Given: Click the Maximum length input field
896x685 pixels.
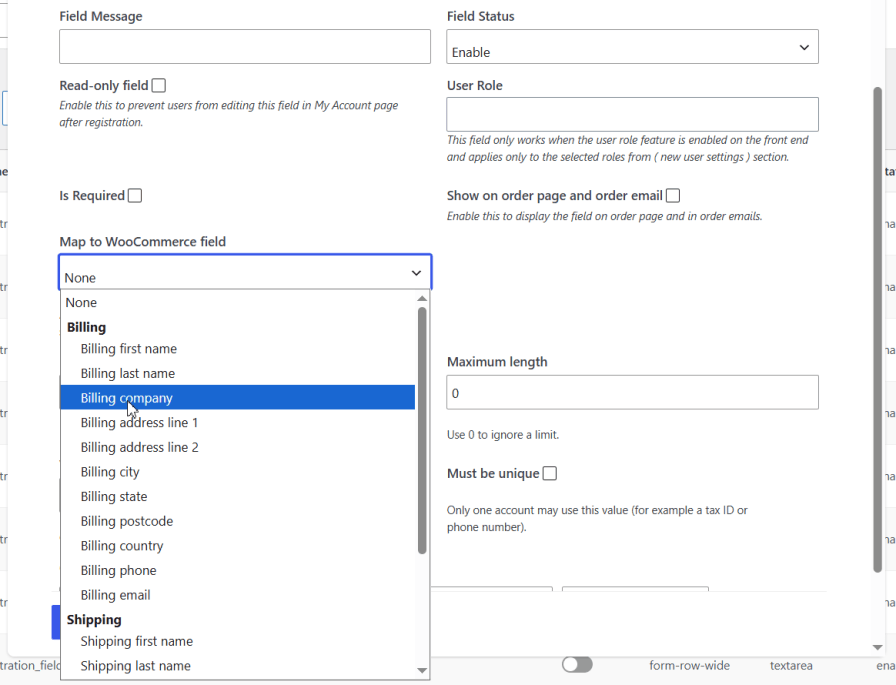Looking at the screenshot, I should click(x=633, y=392).
